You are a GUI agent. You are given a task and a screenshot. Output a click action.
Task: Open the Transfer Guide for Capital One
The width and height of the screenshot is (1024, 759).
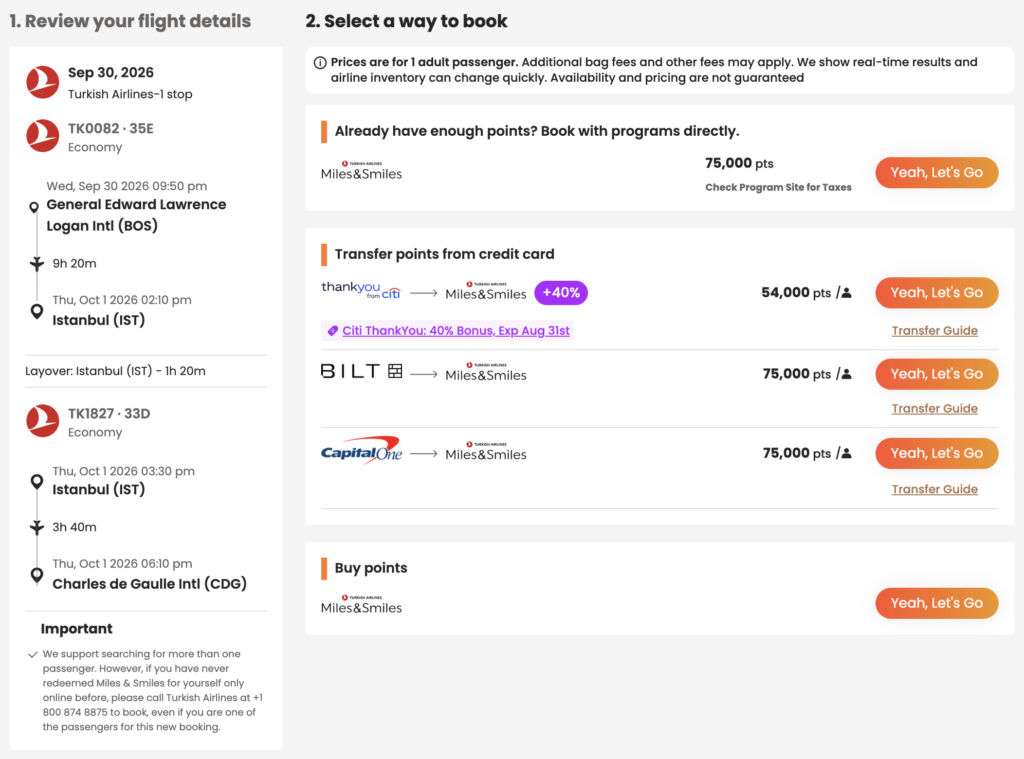pyautogui.click(x=935, y=490)
